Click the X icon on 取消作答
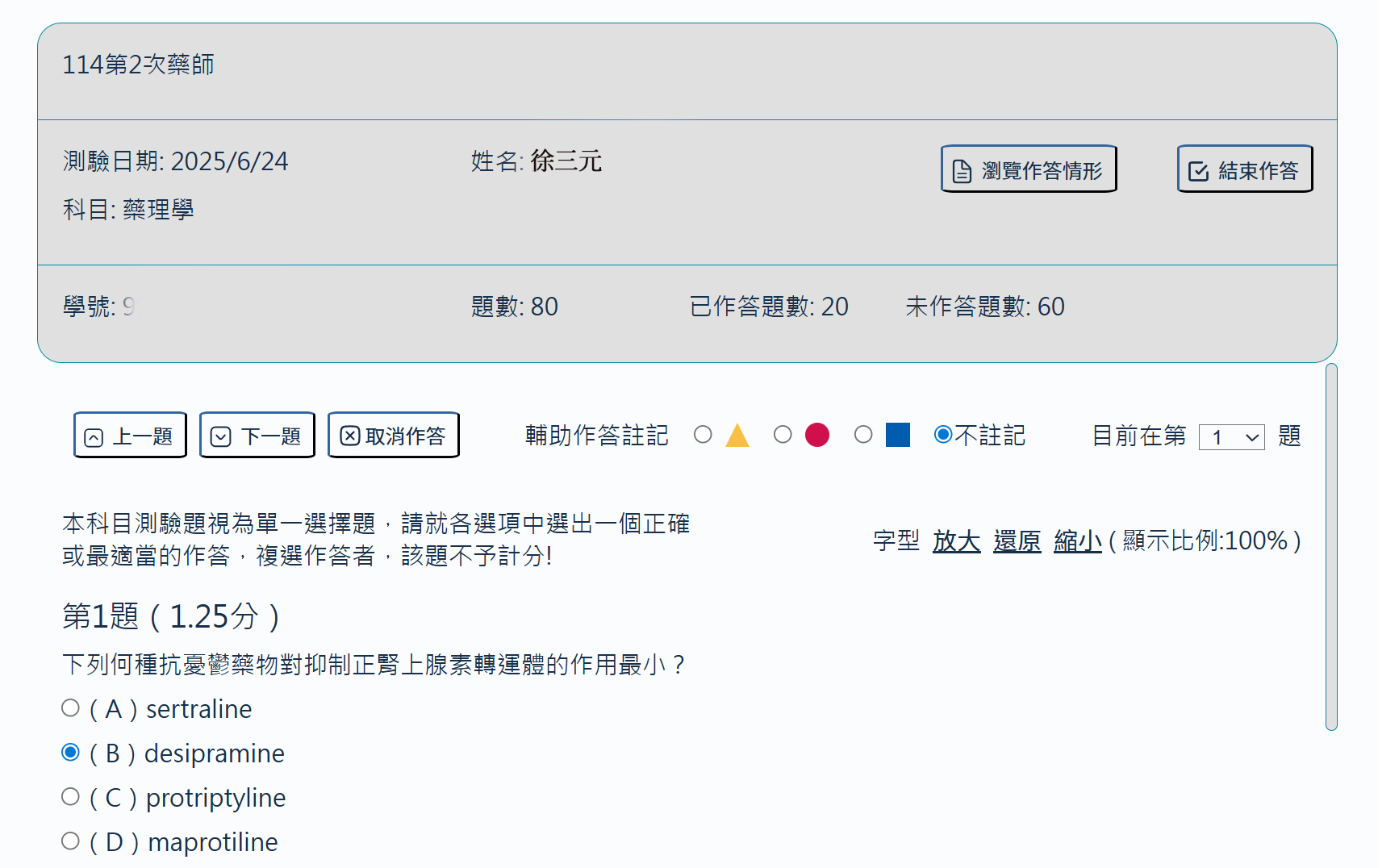The image size is (1378, 868). [349, 436]
